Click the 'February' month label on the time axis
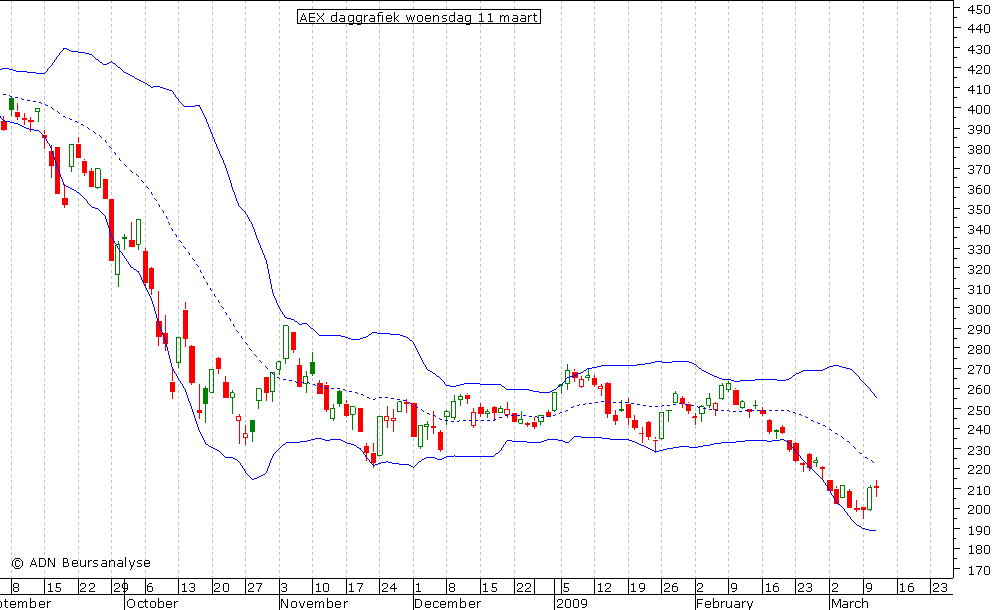 pyautogui.click(x=725, y=603)
